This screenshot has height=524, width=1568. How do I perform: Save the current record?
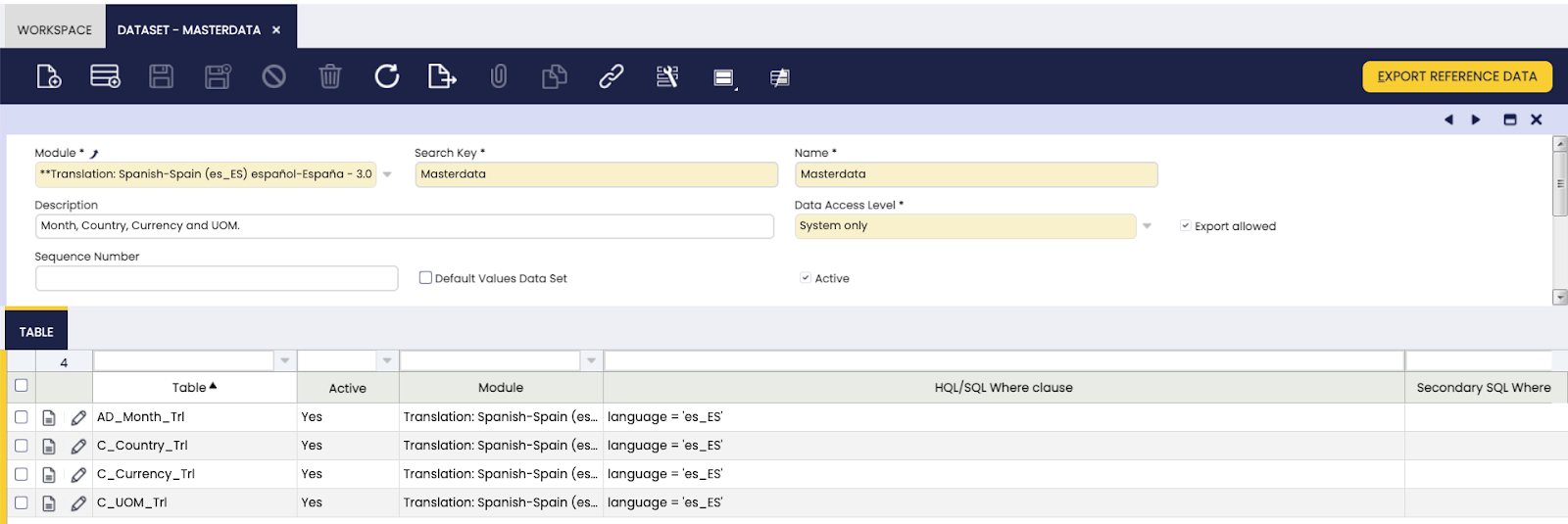162,76
